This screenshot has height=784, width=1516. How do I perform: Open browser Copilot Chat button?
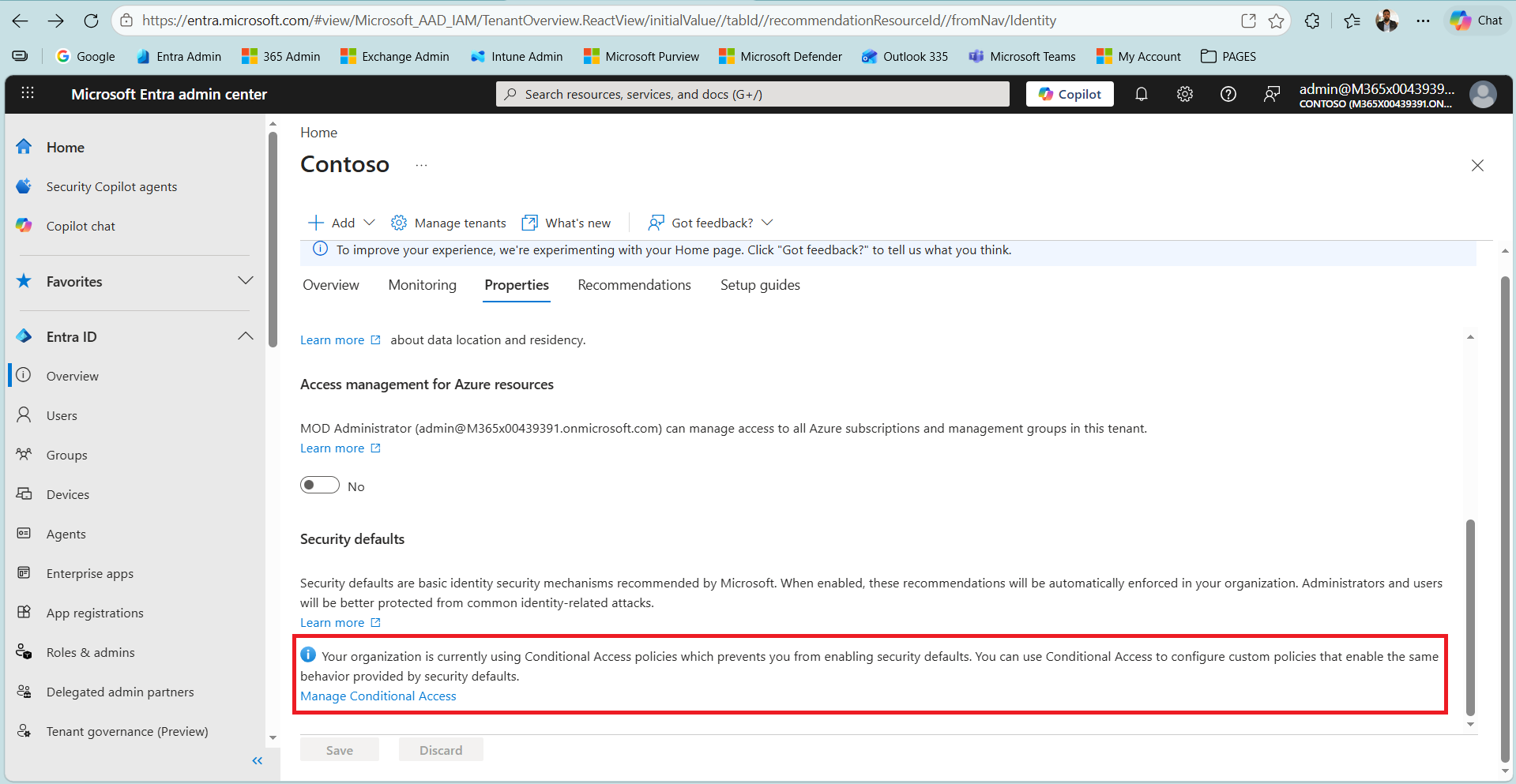[1477, 21]
